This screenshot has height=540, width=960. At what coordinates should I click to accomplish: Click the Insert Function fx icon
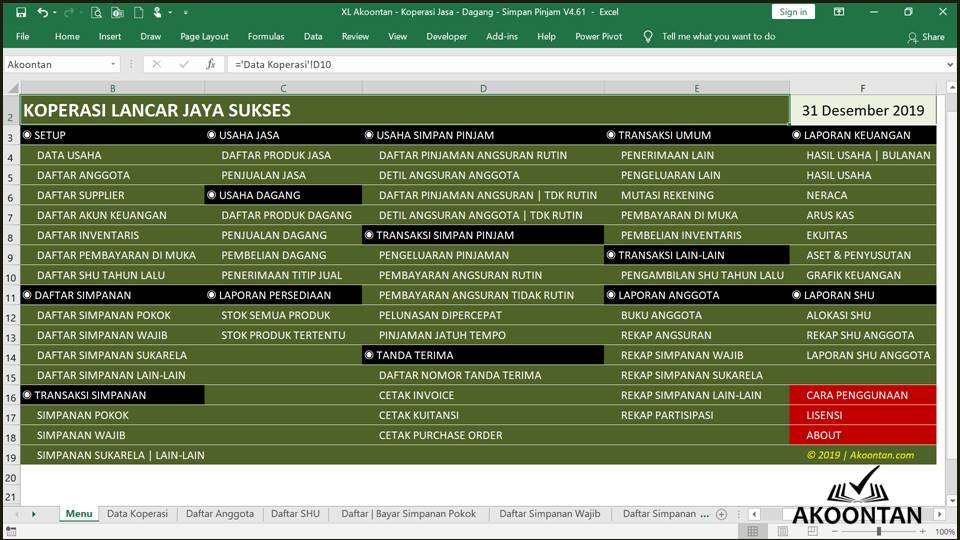pyautogui.click(x=210, y=64)
